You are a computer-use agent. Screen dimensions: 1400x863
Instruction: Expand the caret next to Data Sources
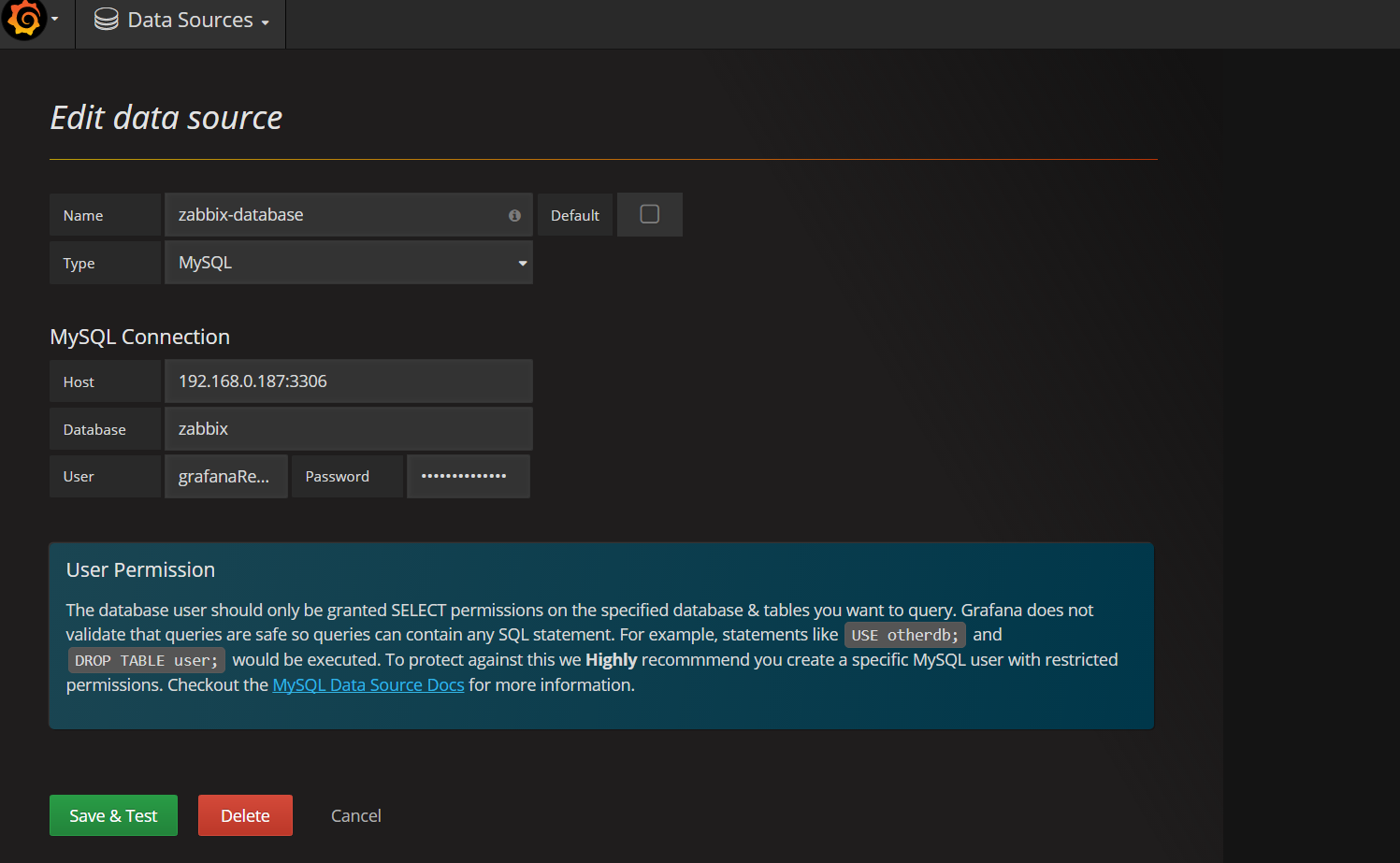tap(265, 22)
